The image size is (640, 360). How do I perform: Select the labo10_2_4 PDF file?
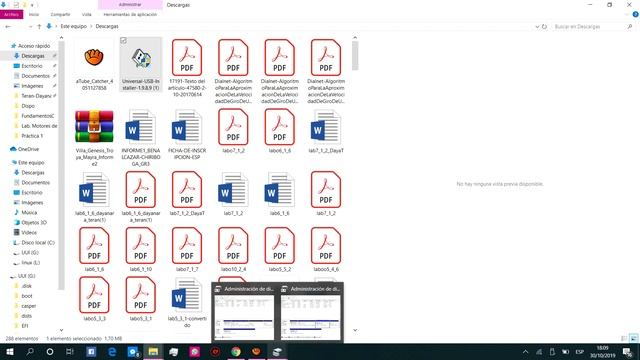pos(233,250)
